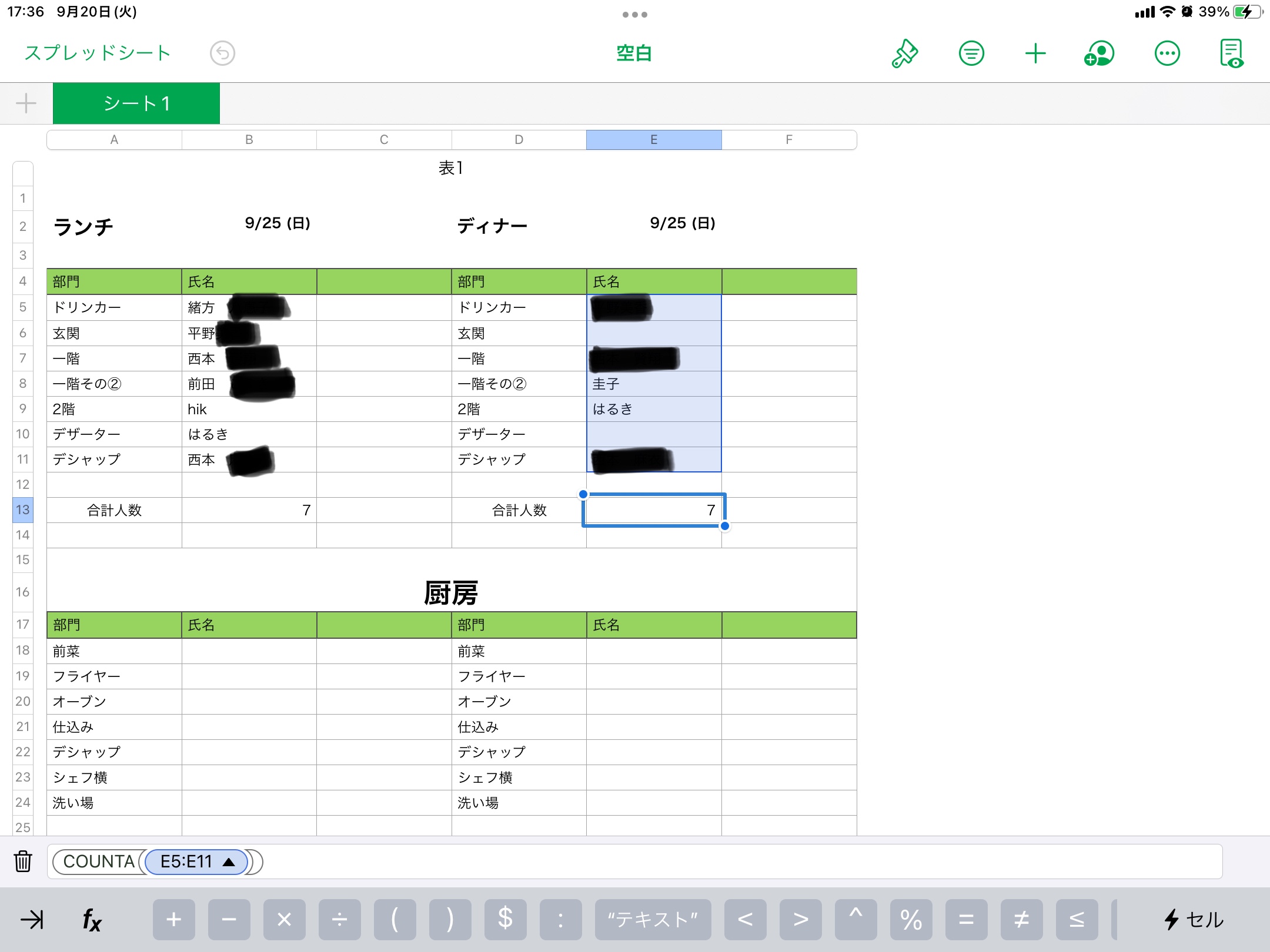Open the sort and filter icon
1270x952 pixels.
971,53
